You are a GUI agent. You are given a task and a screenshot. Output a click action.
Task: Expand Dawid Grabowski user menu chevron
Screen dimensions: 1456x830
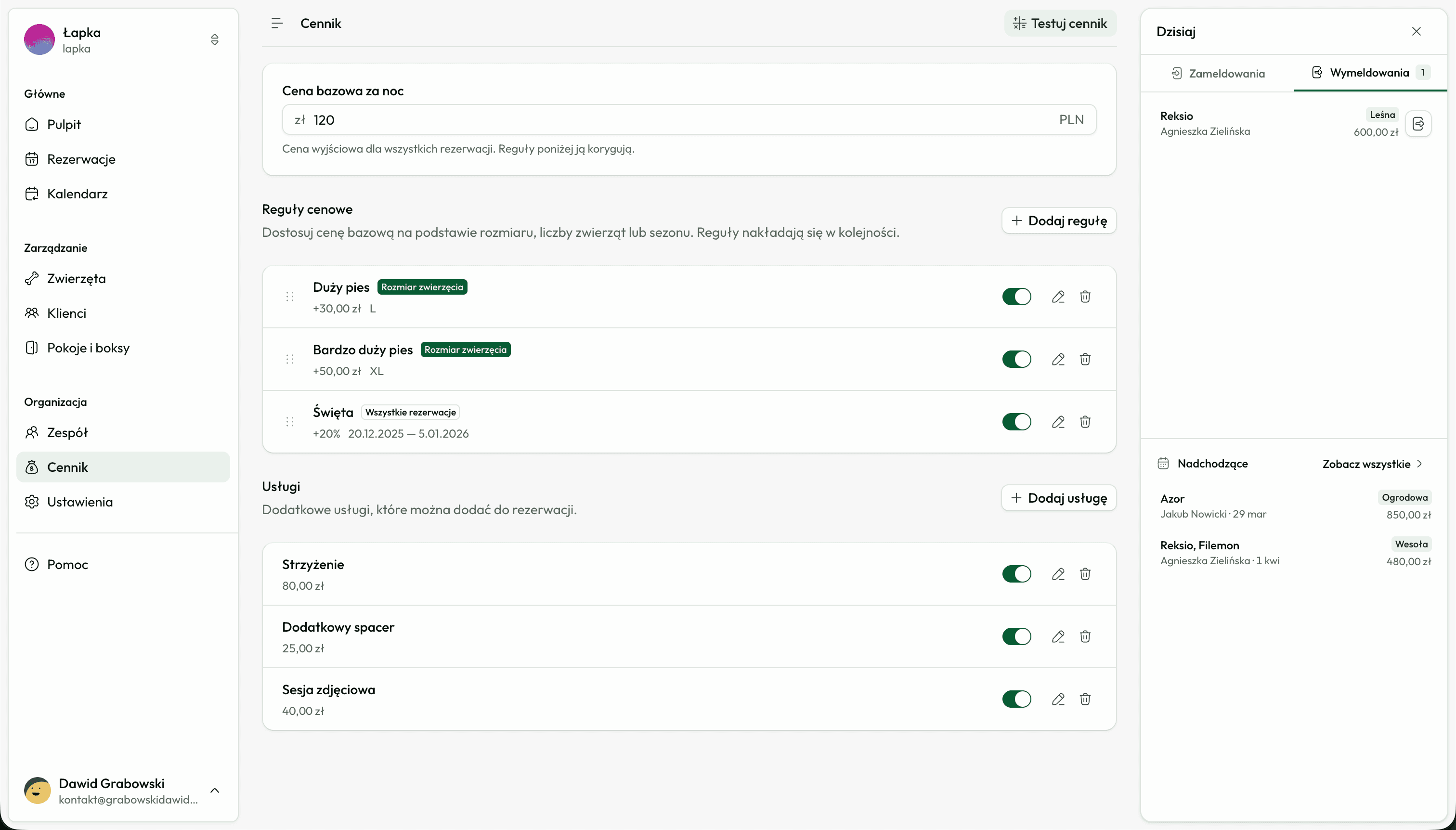pyautogui.click(x=214, y=791)
